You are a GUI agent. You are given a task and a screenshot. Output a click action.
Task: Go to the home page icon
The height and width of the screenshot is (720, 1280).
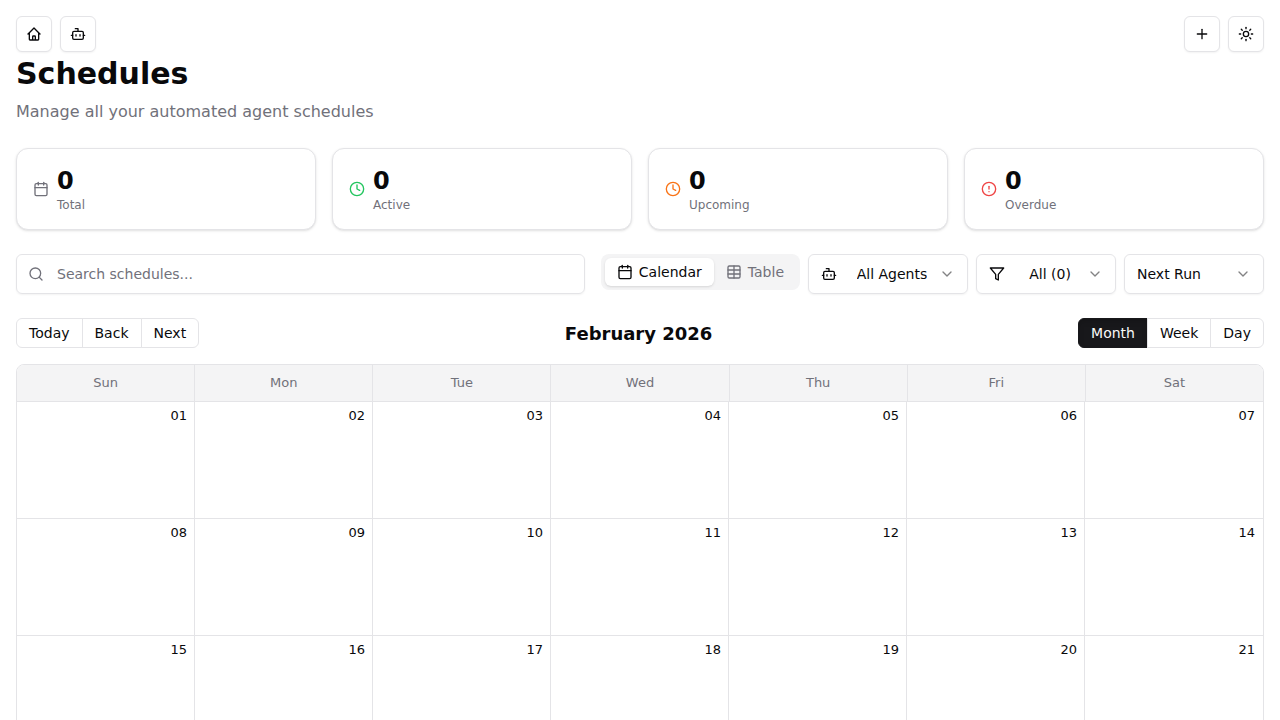coord(34,34)
